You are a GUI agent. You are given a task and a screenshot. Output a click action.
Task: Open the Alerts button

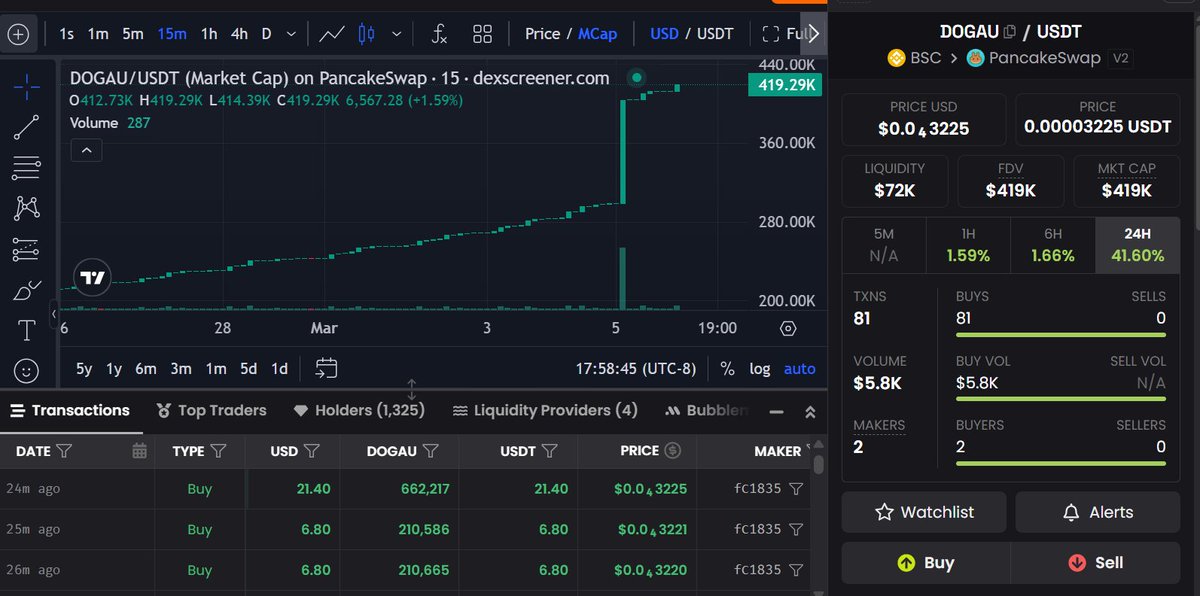coord(1097,512)
